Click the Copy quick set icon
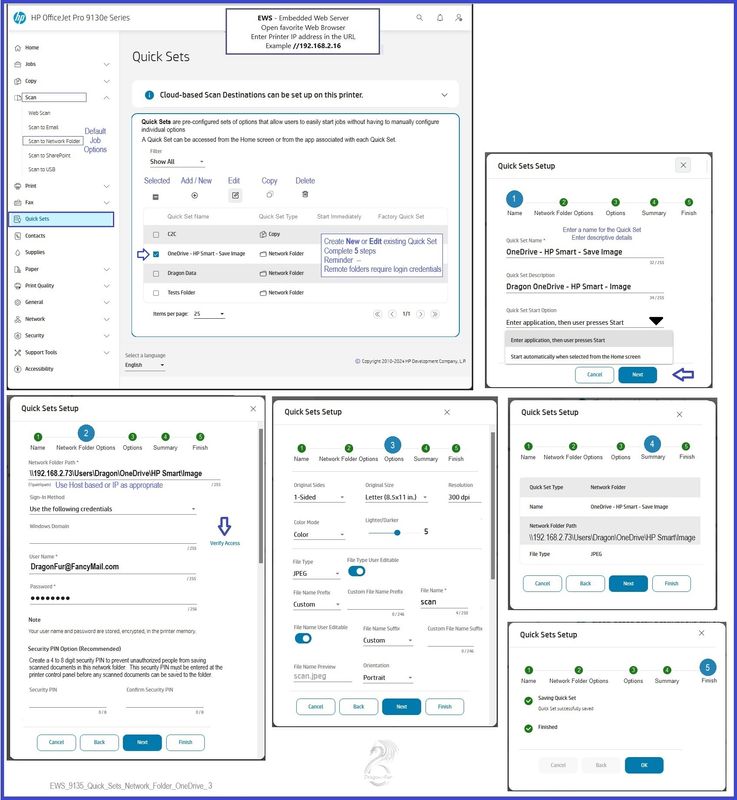This screenshot has width=737, height=800. point(270,194)
